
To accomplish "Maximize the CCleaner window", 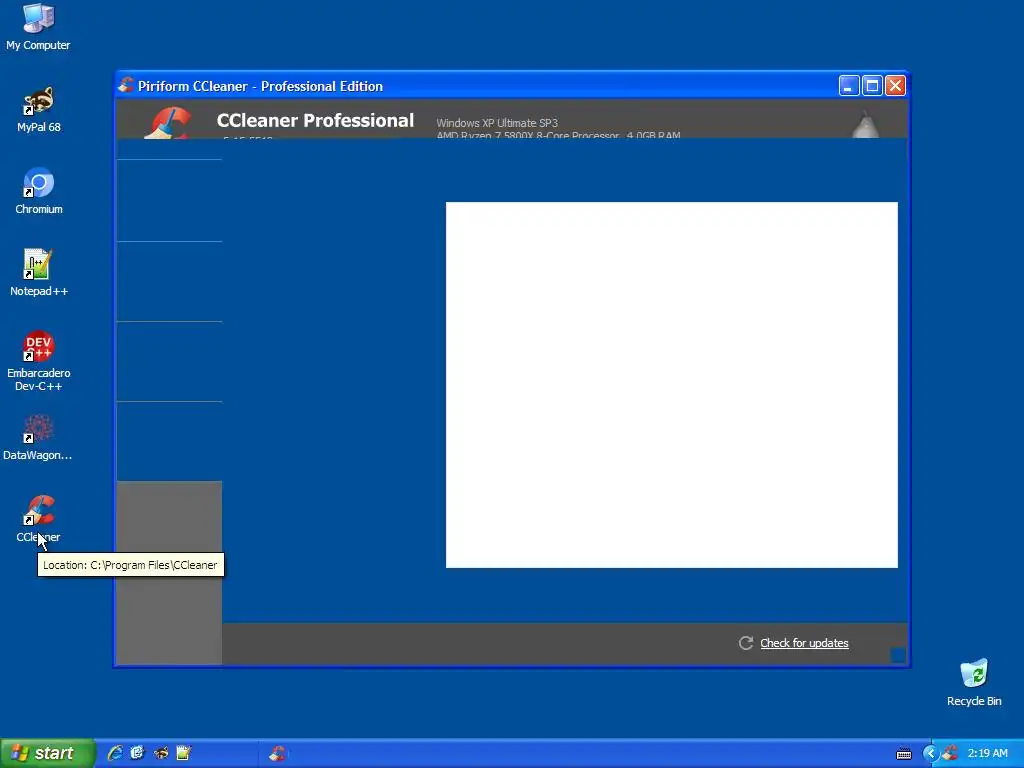I will 872,86.
